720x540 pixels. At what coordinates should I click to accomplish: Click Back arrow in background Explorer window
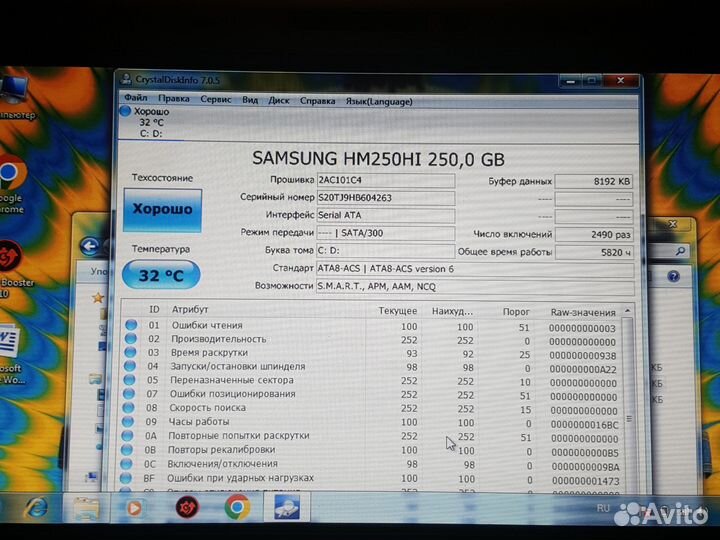coord(90,246)
